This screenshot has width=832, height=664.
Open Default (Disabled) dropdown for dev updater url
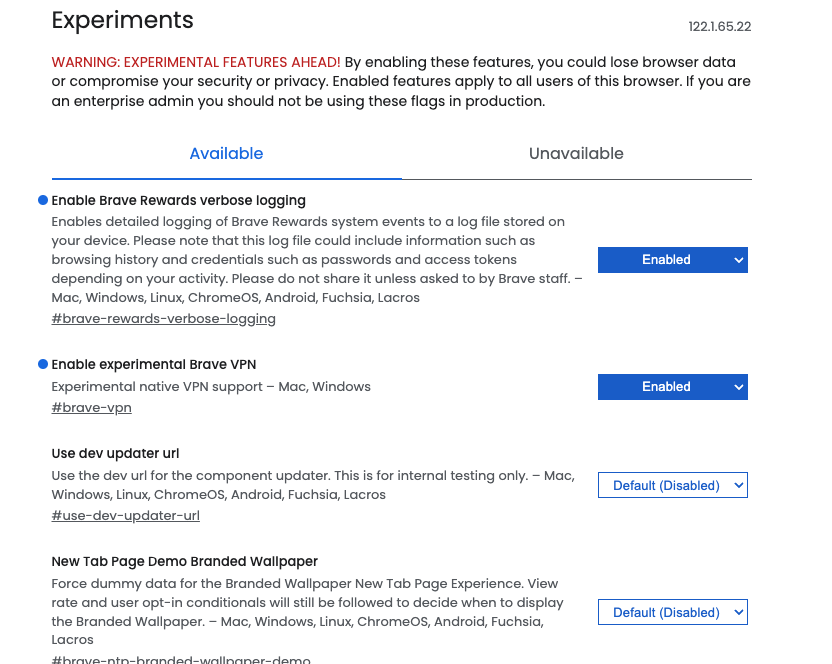point(672,485)
